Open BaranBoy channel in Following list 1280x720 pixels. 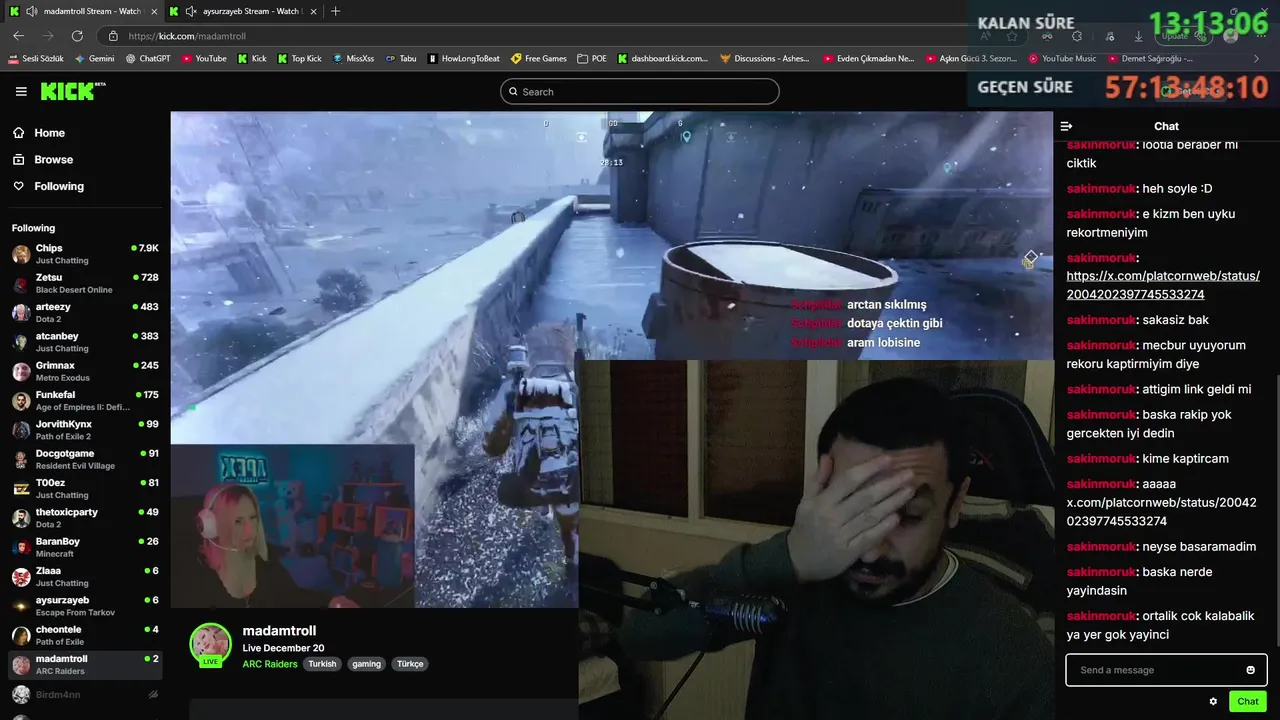tap(85, 547)
